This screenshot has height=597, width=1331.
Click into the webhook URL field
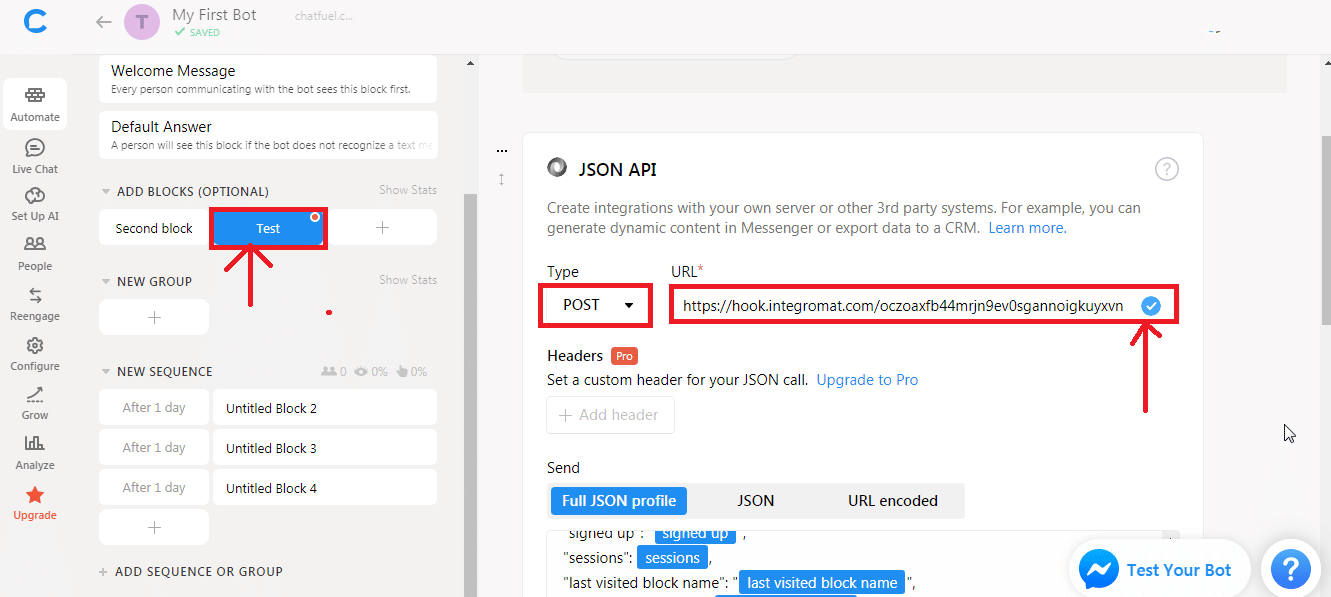tap(900, 306)
